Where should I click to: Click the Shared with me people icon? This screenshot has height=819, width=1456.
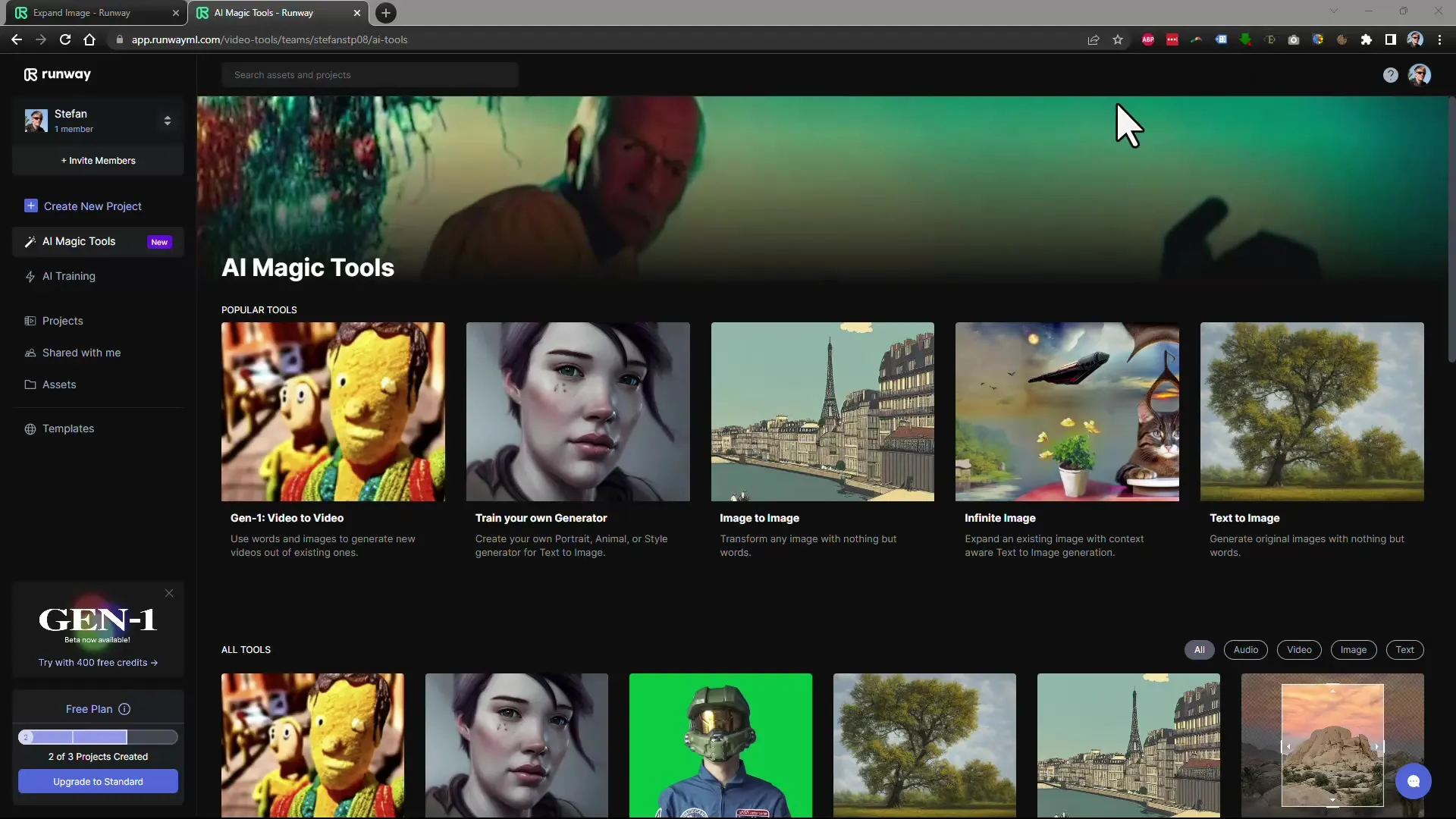pos(30,353)
